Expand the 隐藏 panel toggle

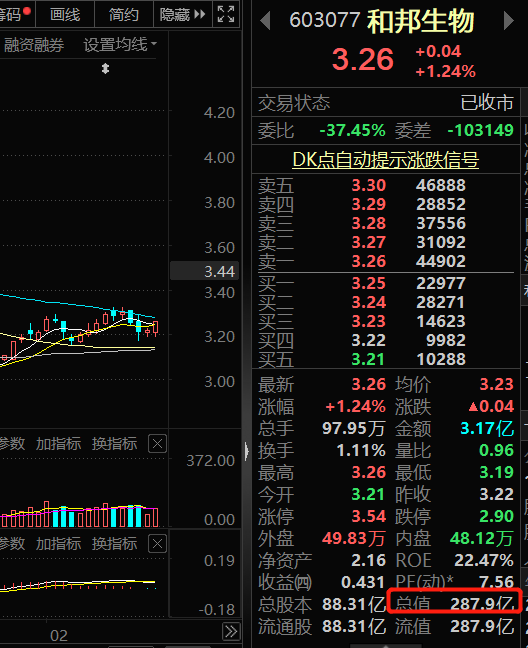click(x=182, y=14)
